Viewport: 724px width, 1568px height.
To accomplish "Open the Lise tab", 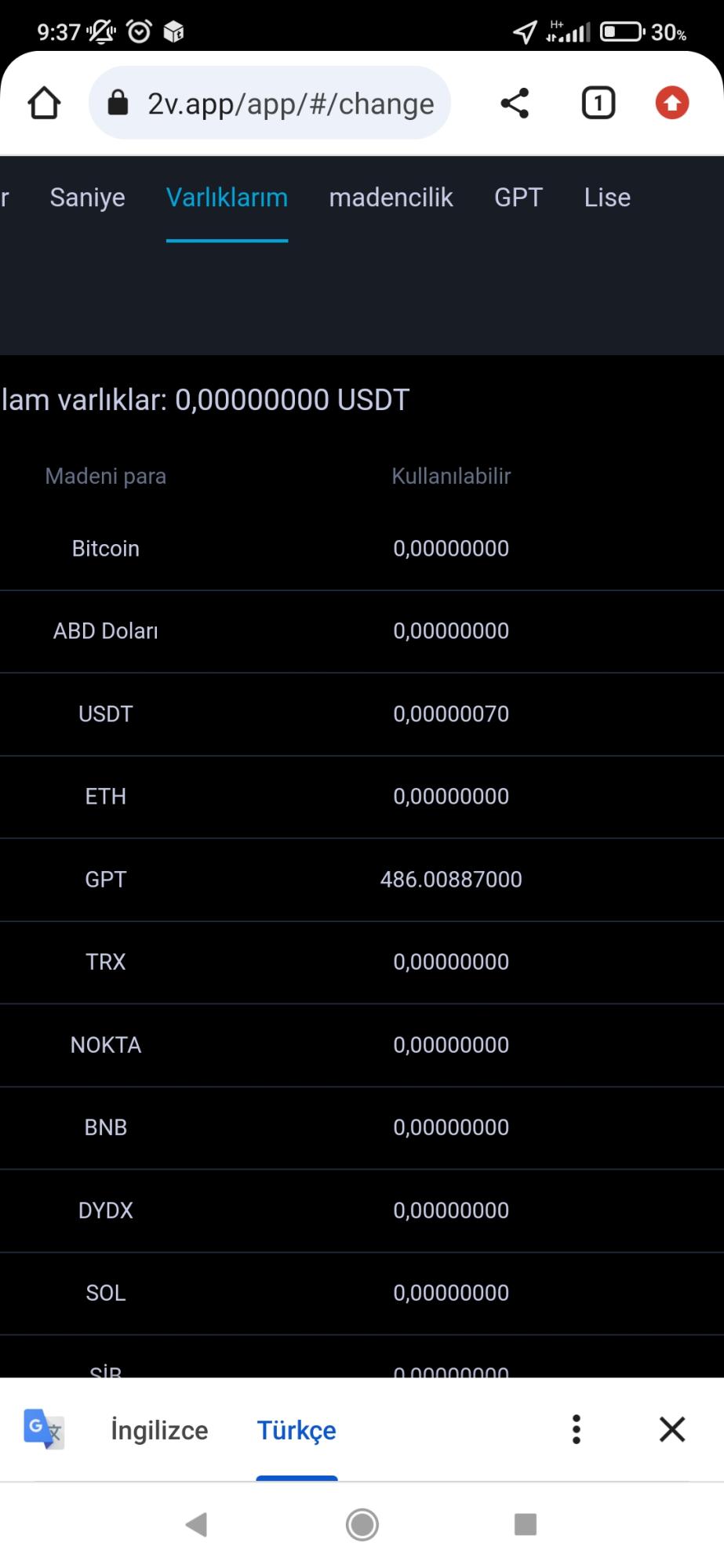I will (x=607, y=198).
